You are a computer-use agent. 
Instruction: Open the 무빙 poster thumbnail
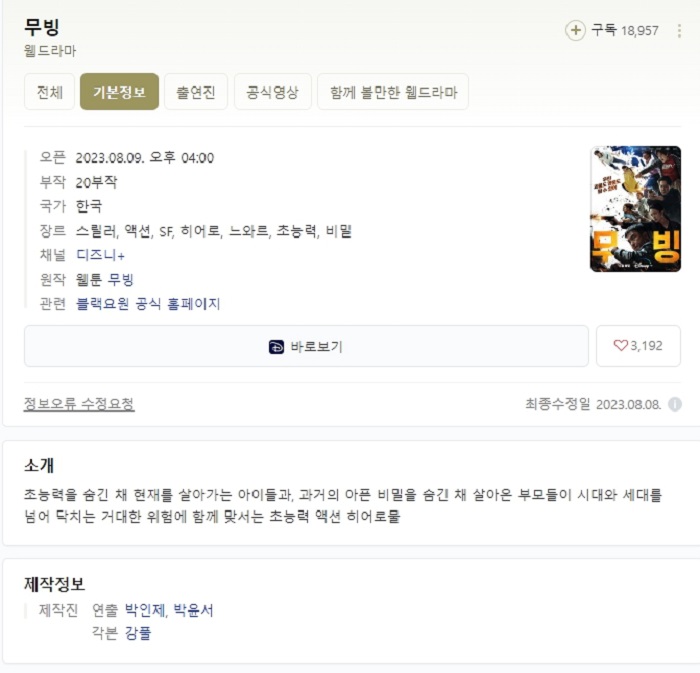(635, 209)
